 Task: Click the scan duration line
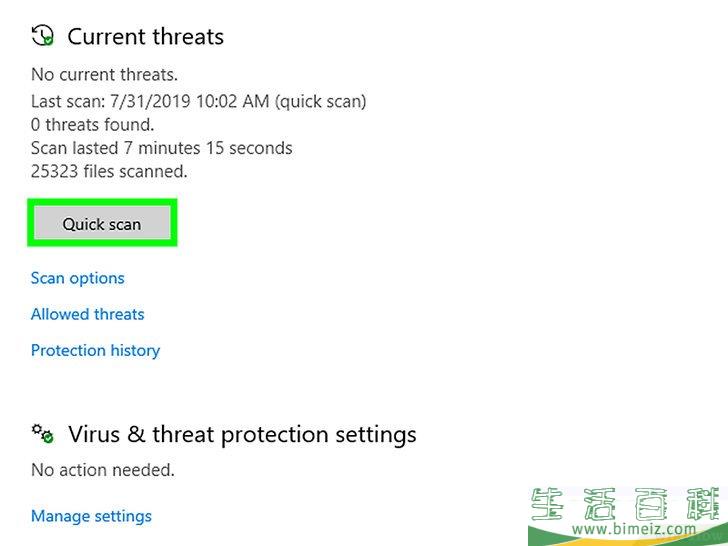pos(162,148)
